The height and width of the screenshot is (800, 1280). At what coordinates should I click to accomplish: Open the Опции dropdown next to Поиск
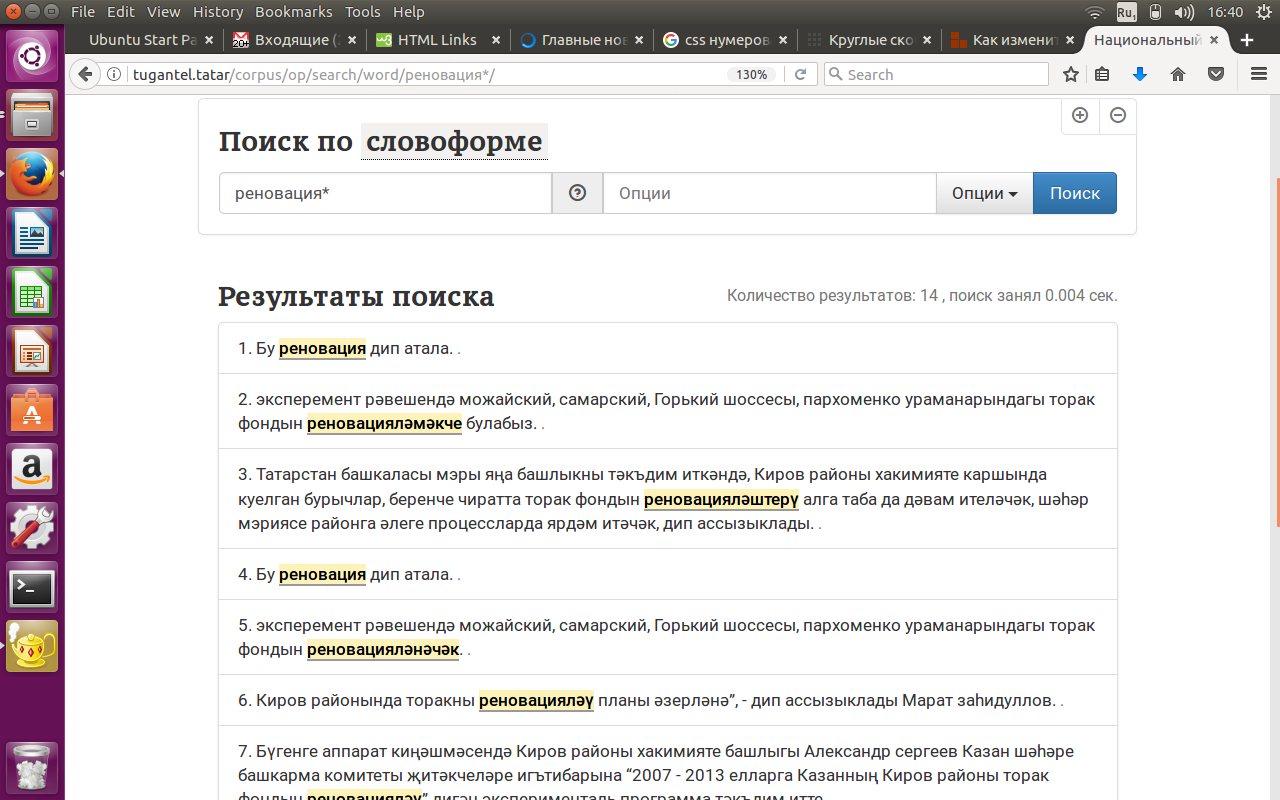pyautogui.click(x=984, y=192)
